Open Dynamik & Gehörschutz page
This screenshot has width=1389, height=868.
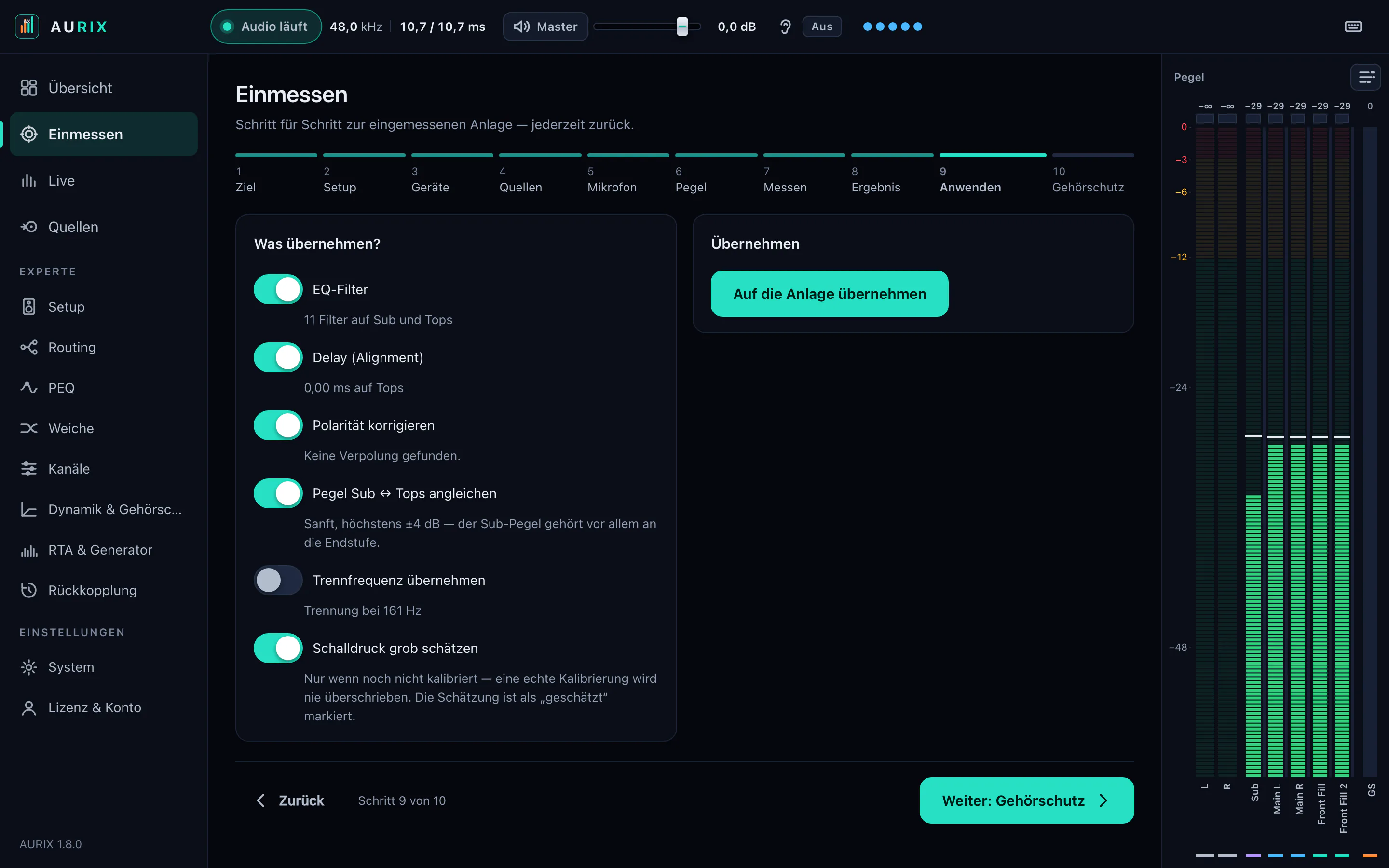coord(103,509)
